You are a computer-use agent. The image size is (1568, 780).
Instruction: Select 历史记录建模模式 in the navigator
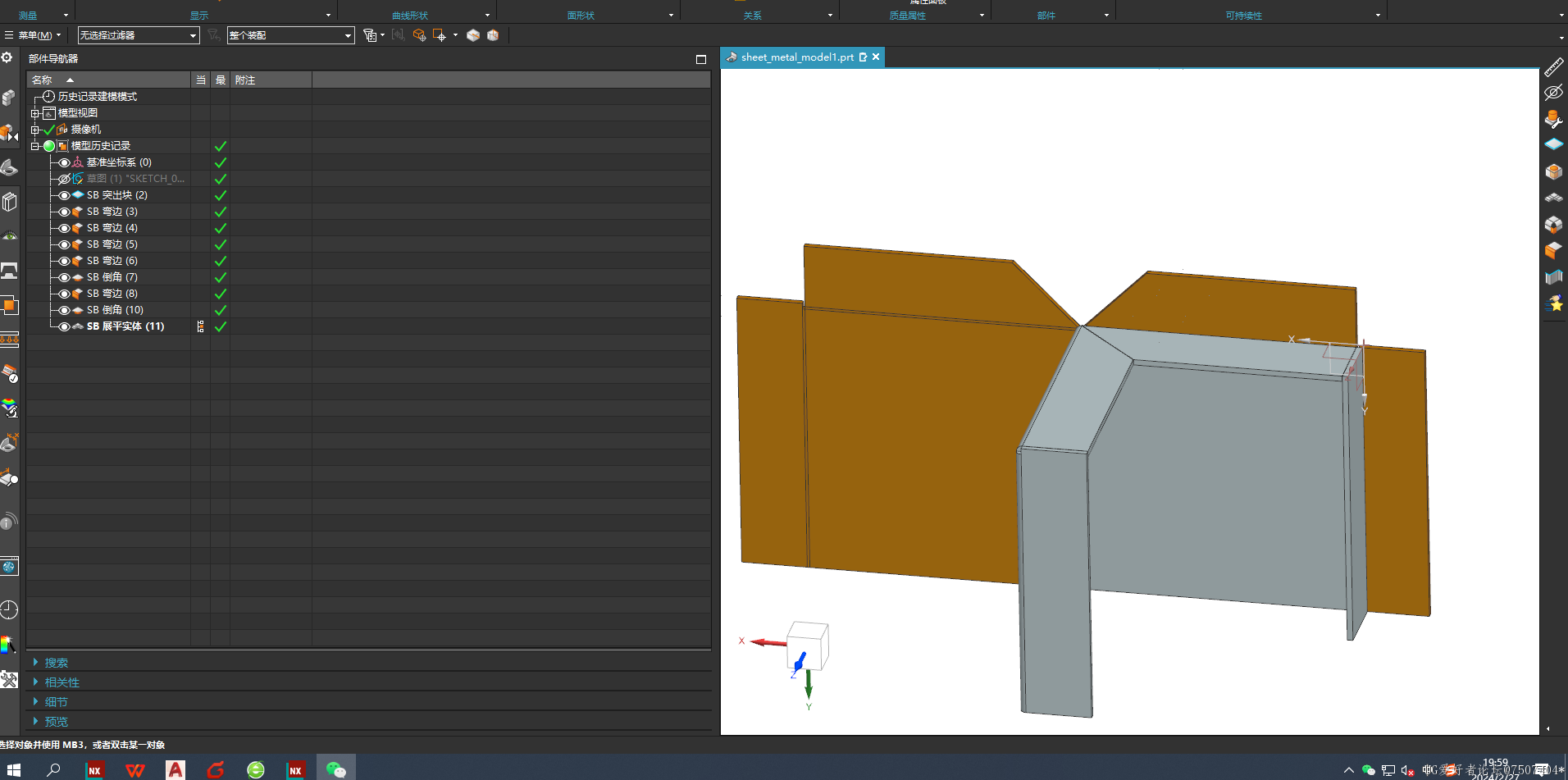(x=97, y=97)
